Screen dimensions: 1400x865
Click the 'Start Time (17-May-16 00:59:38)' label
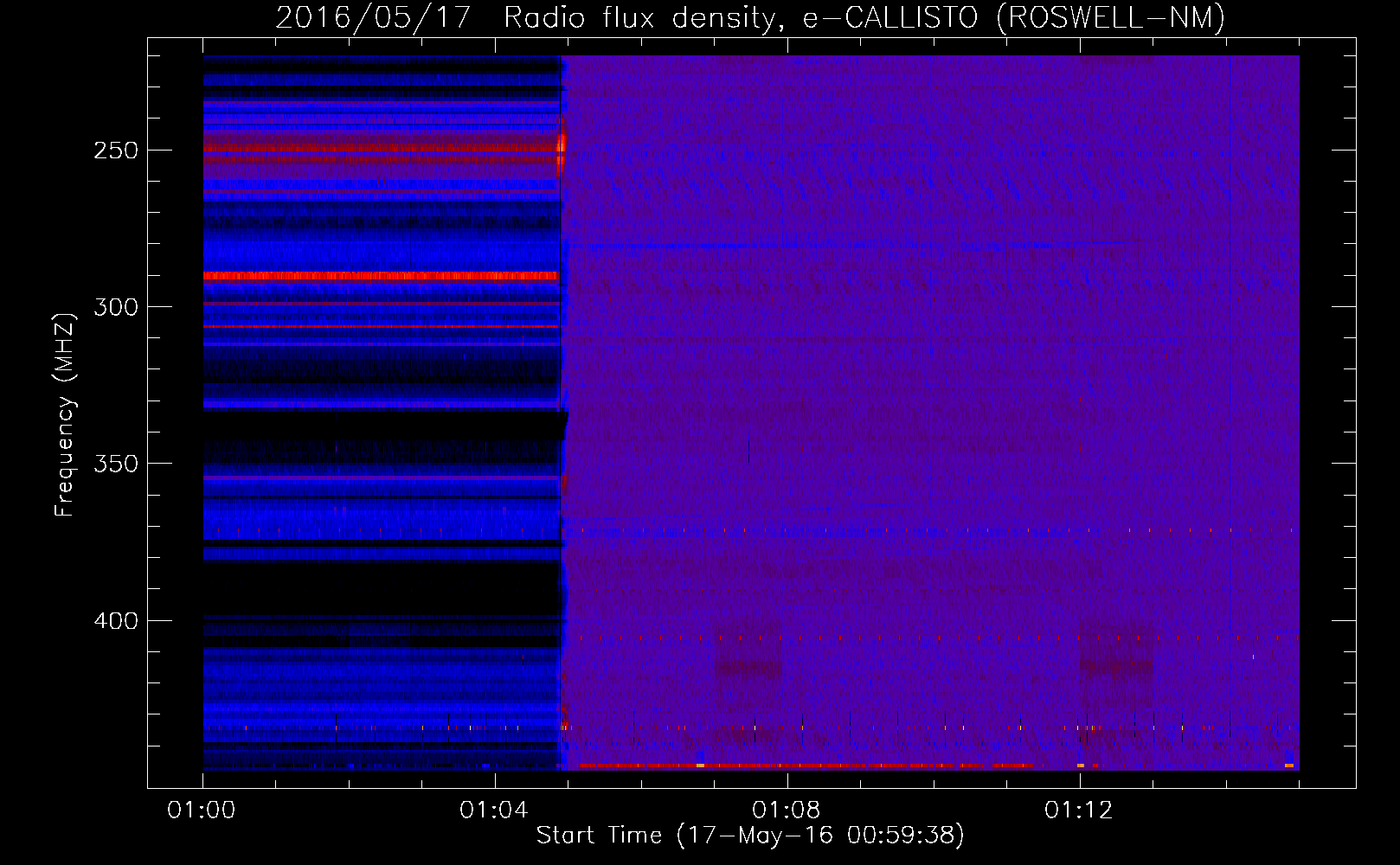tap(750, 836)
